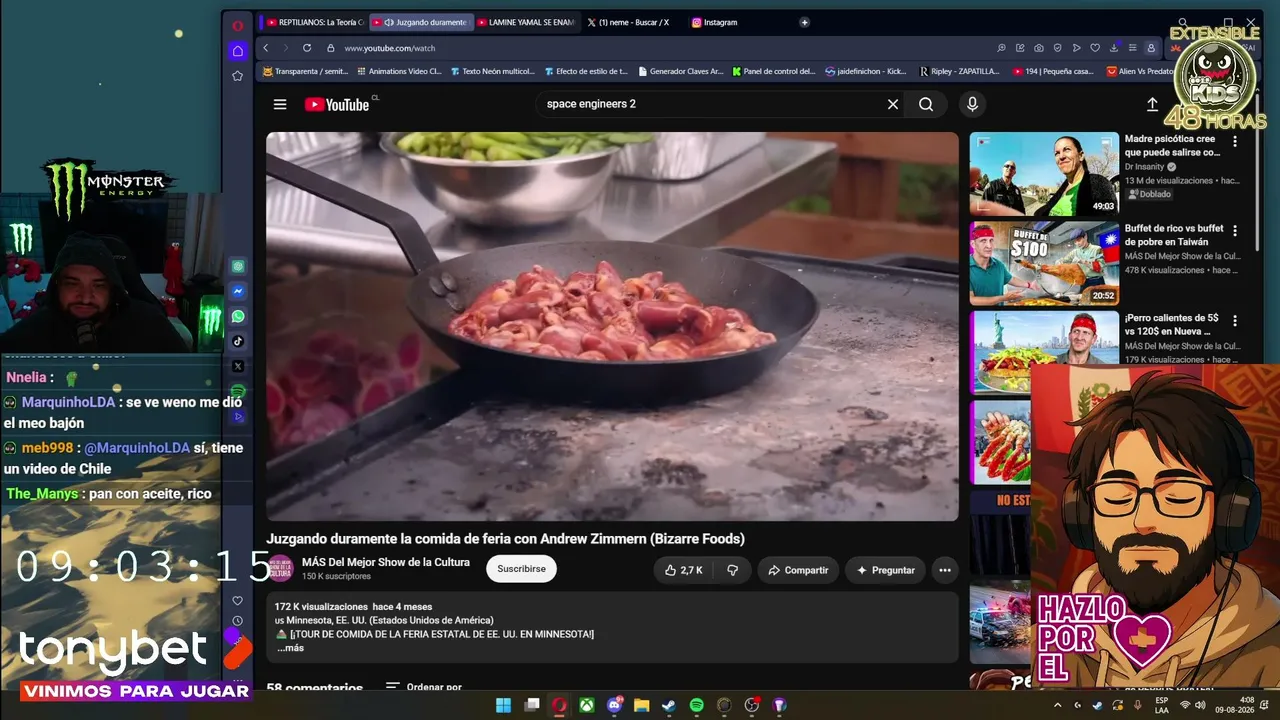This screenshot has height=720, width=1280.
Task: Click the heart icon in the address bar
Action: coord(1095,48)
